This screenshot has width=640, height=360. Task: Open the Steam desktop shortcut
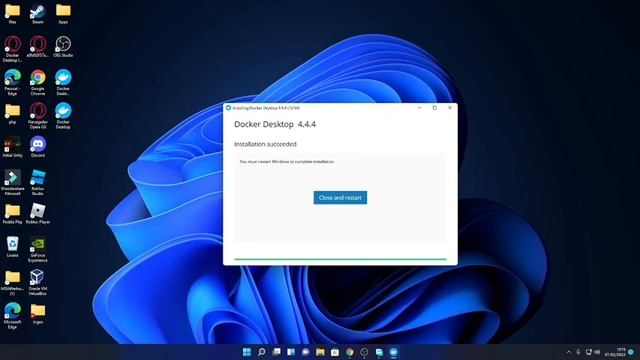pos(38,14)
